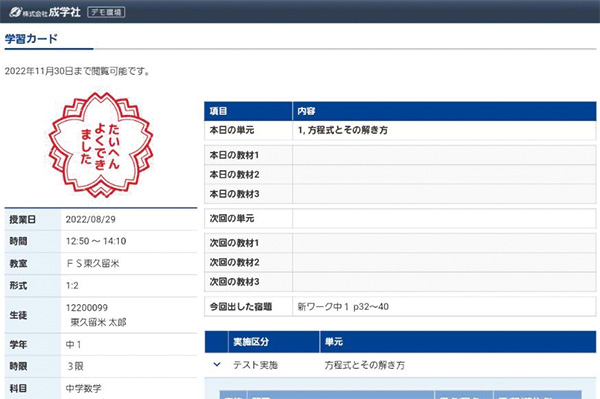The width and height of the screenshot is (600, 399).
Task: Click student name 東久留米 太郎
Action: 98,322
